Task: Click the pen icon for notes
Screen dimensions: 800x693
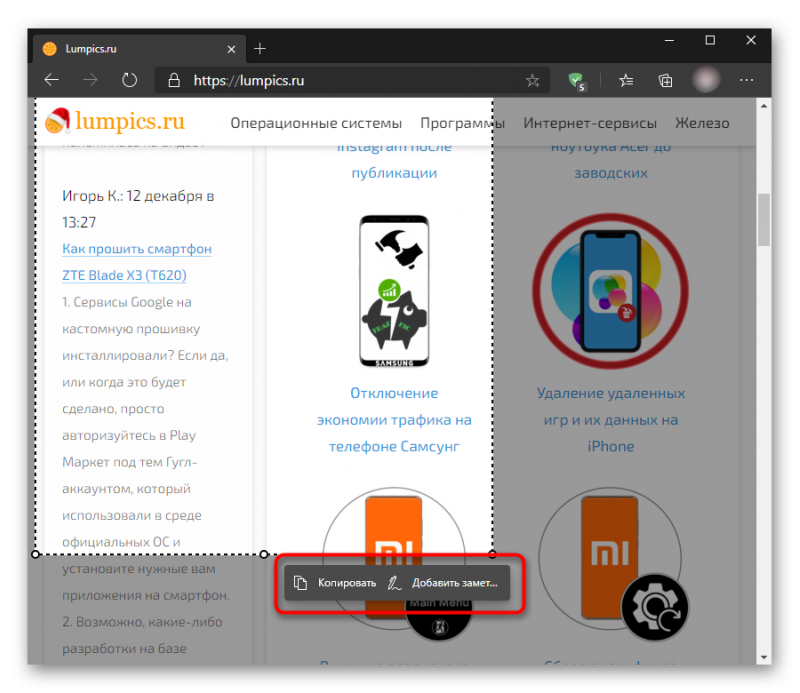Action: [394, 583]
